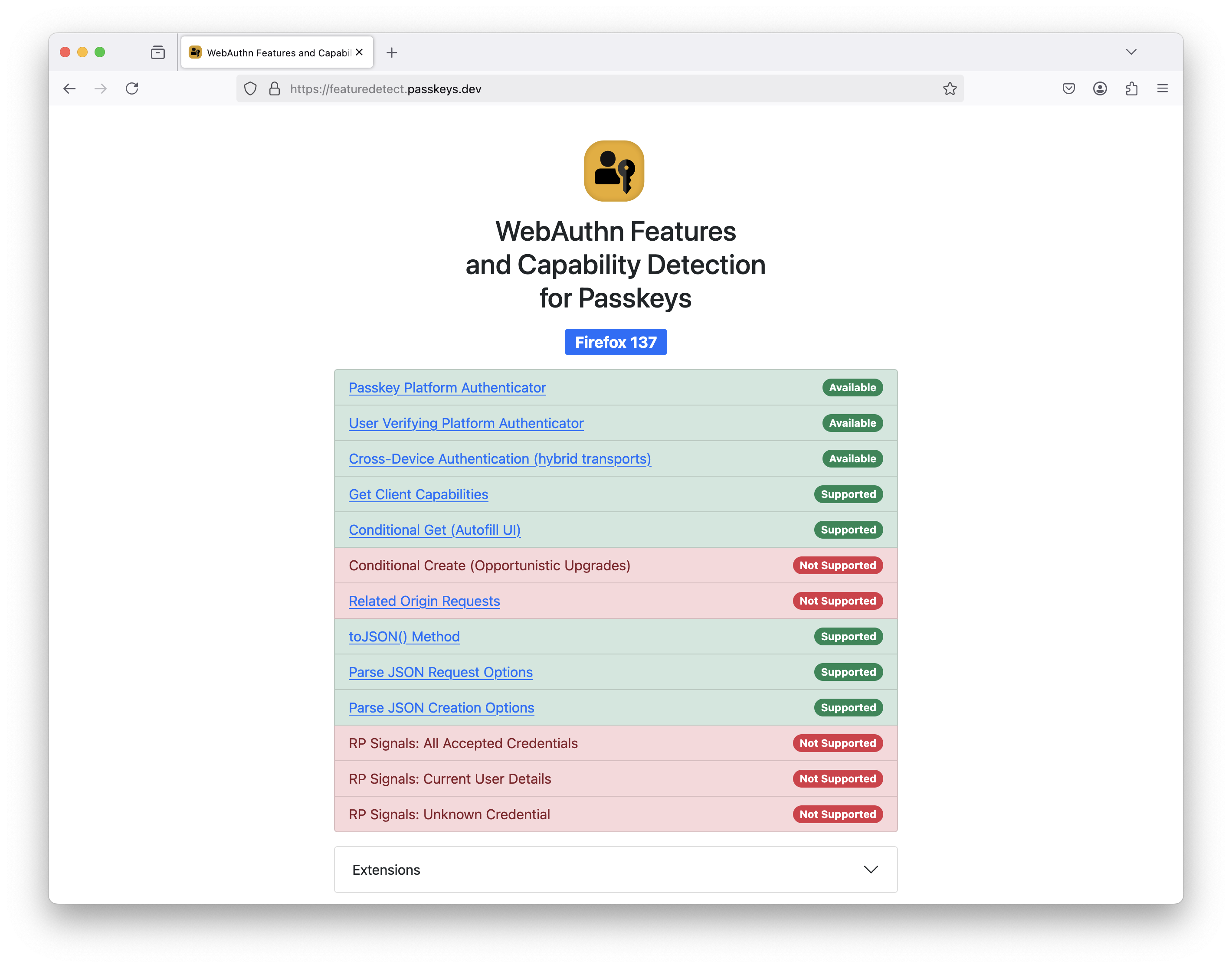Click Available badge for Passkey Platform Authenticator

[852, 388]
